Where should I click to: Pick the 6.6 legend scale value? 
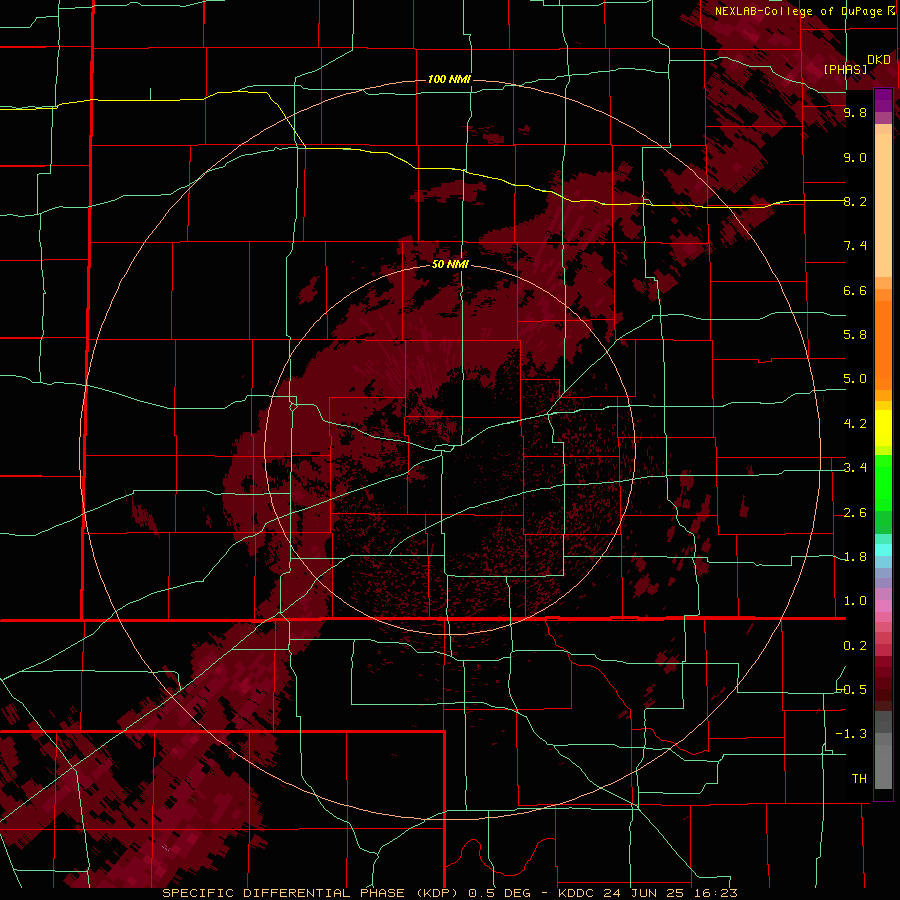855,290
